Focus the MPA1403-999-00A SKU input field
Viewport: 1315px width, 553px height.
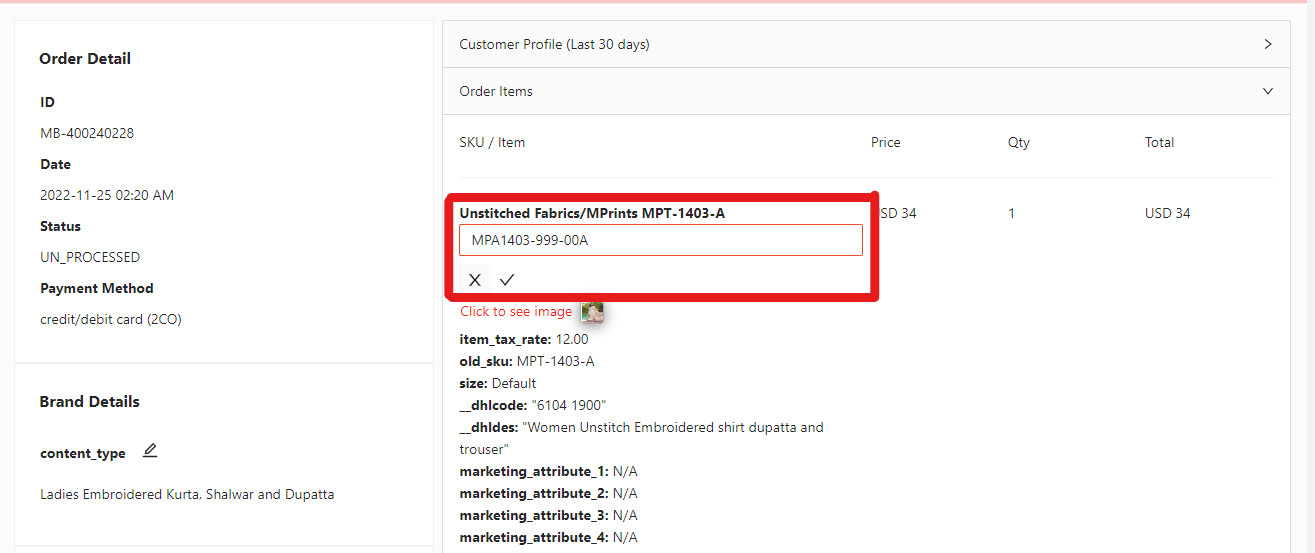(660, 240)
